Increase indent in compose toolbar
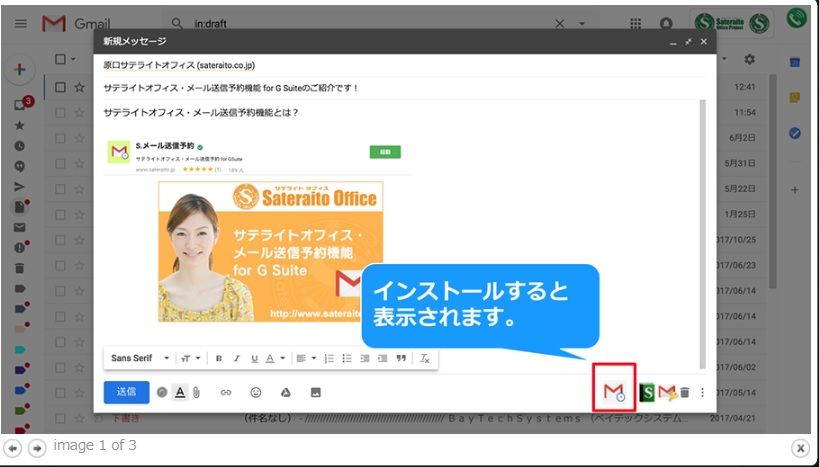This screenshot has width=819, height=467. pyautogui.click(x=382, y=358)
